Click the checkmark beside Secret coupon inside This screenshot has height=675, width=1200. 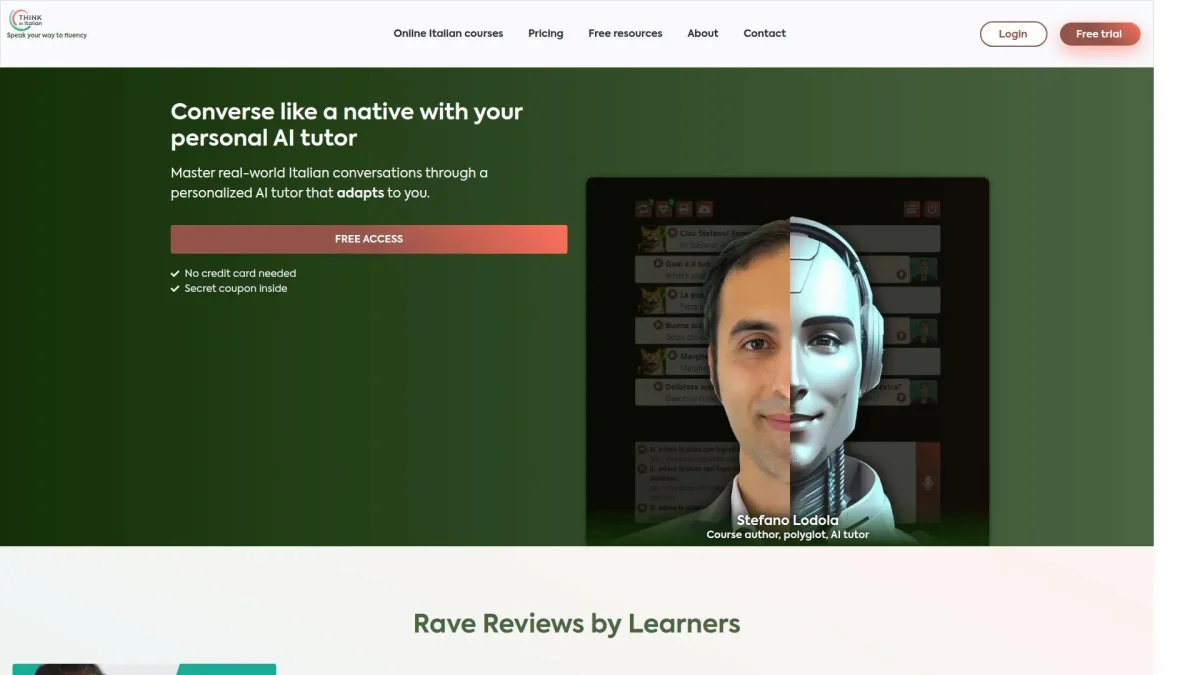[x=175, y=288]
